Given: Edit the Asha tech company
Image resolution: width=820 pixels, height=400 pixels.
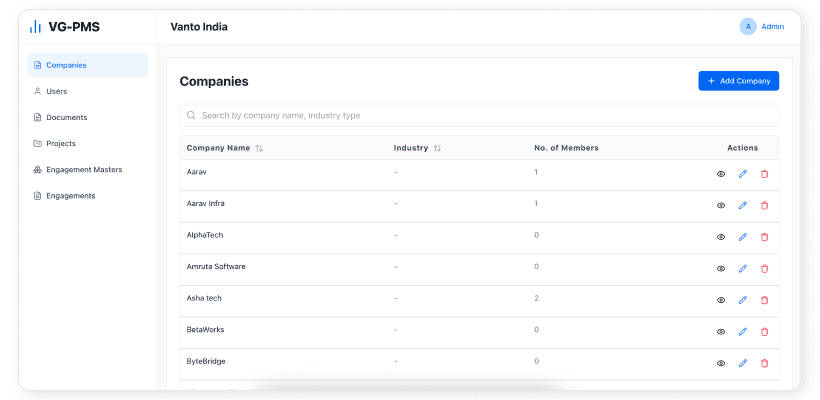Looking at the screenshot, I should [x=743, y=300].
